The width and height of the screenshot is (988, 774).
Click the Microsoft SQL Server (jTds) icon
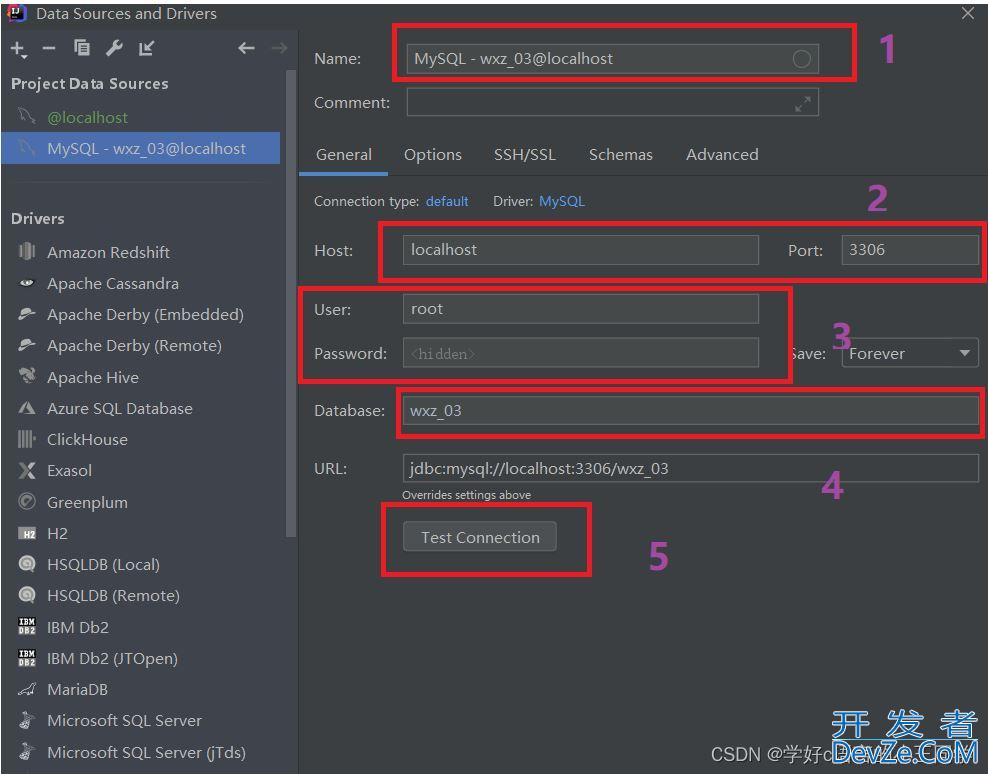click(x=26, y=751)
